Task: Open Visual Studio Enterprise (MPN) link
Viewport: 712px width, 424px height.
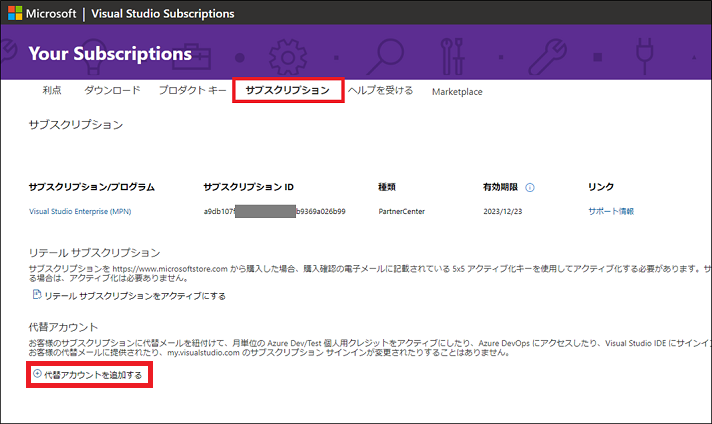Action: (x=80, y=212)
